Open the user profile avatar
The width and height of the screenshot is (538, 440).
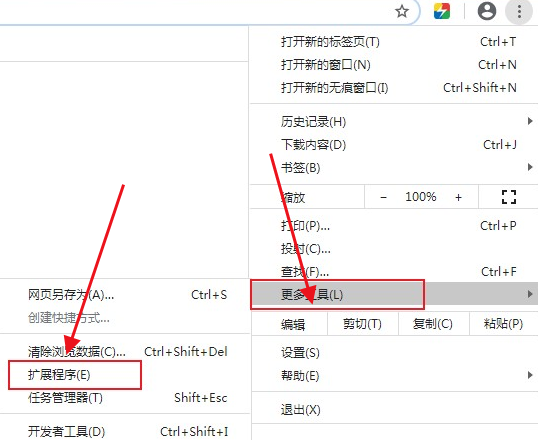[487, 11]
